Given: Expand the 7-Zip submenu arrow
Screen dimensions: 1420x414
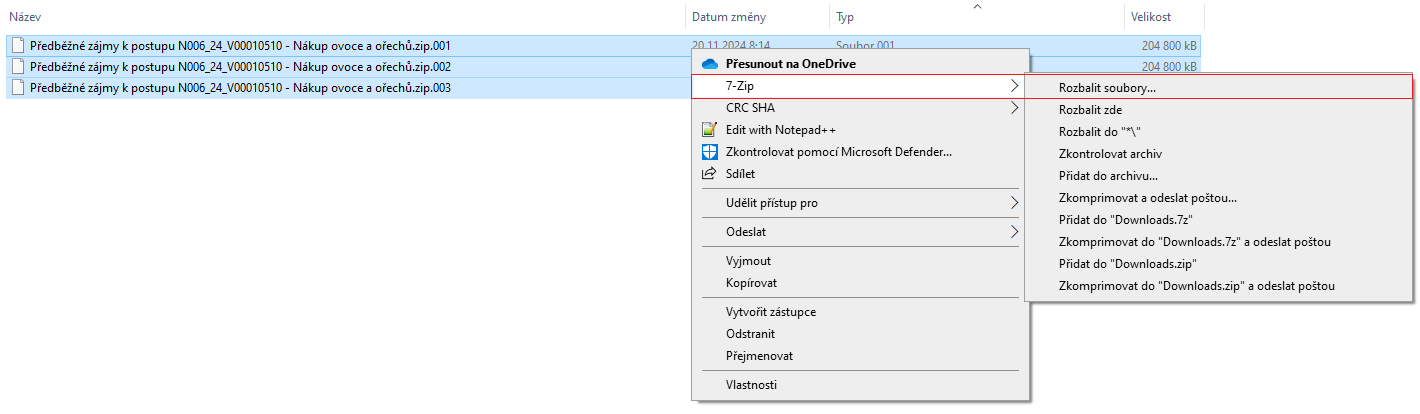Looking at the screenshot, I should (1014, 87).
